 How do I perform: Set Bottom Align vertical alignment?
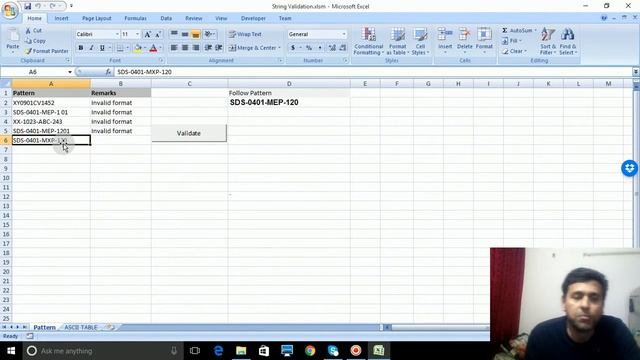click(x=196, y=34)
